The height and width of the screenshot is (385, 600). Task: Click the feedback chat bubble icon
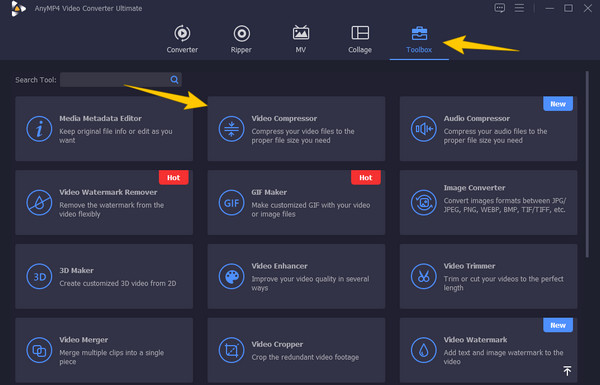[499, 8]
